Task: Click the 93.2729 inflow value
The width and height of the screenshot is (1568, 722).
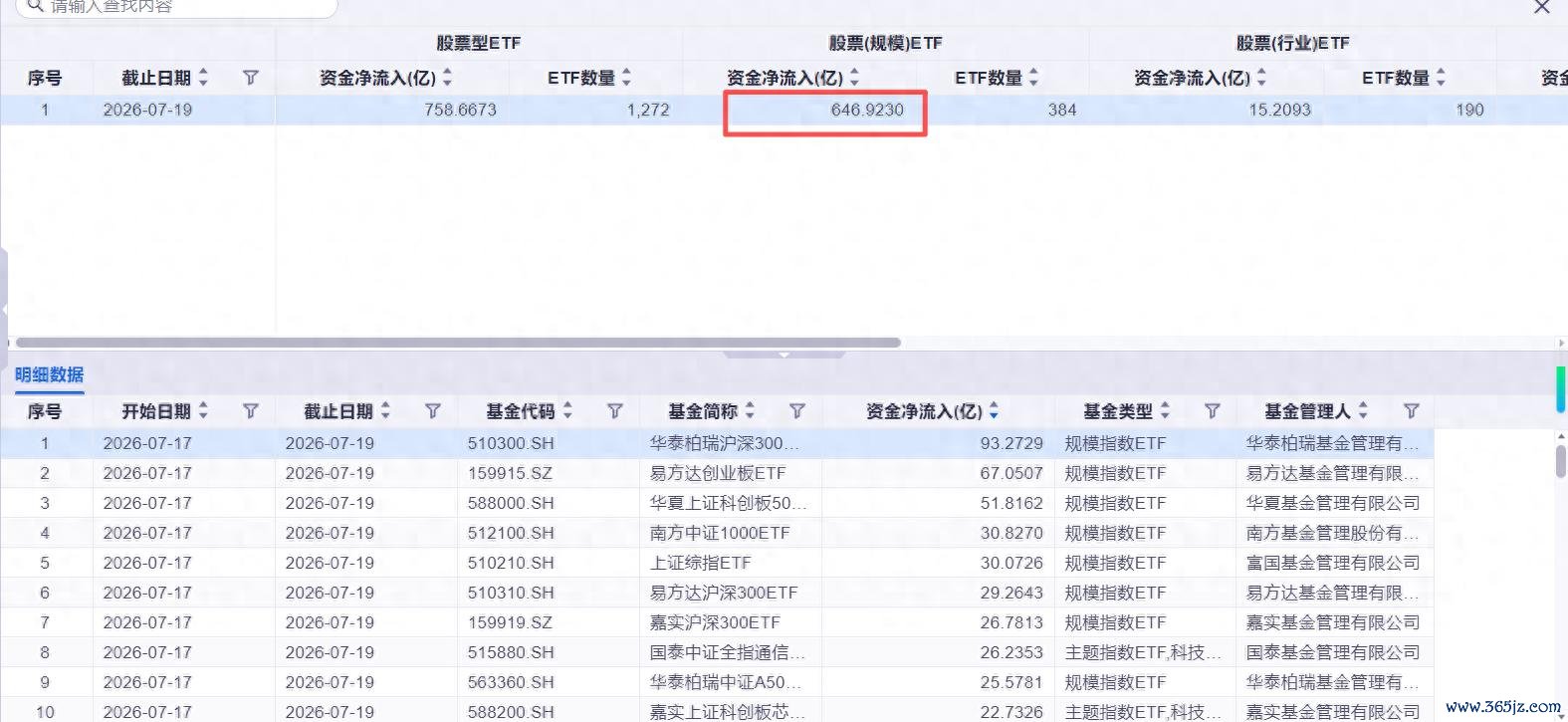Action: [1011, 443]
